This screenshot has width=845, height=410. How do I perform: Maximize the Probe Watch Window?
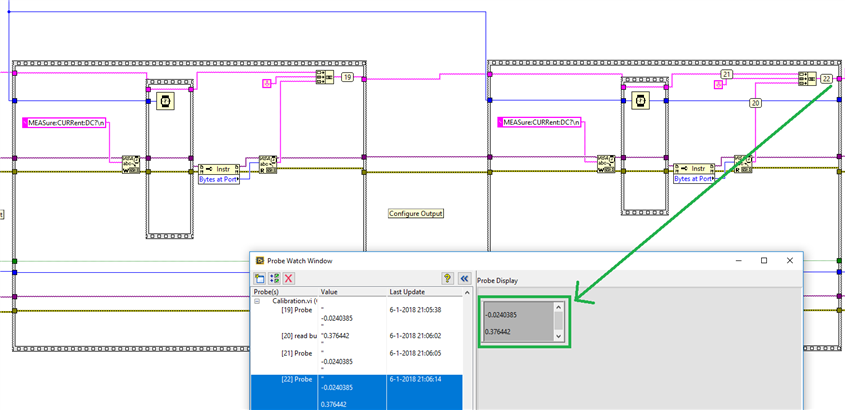coord(764,260)
